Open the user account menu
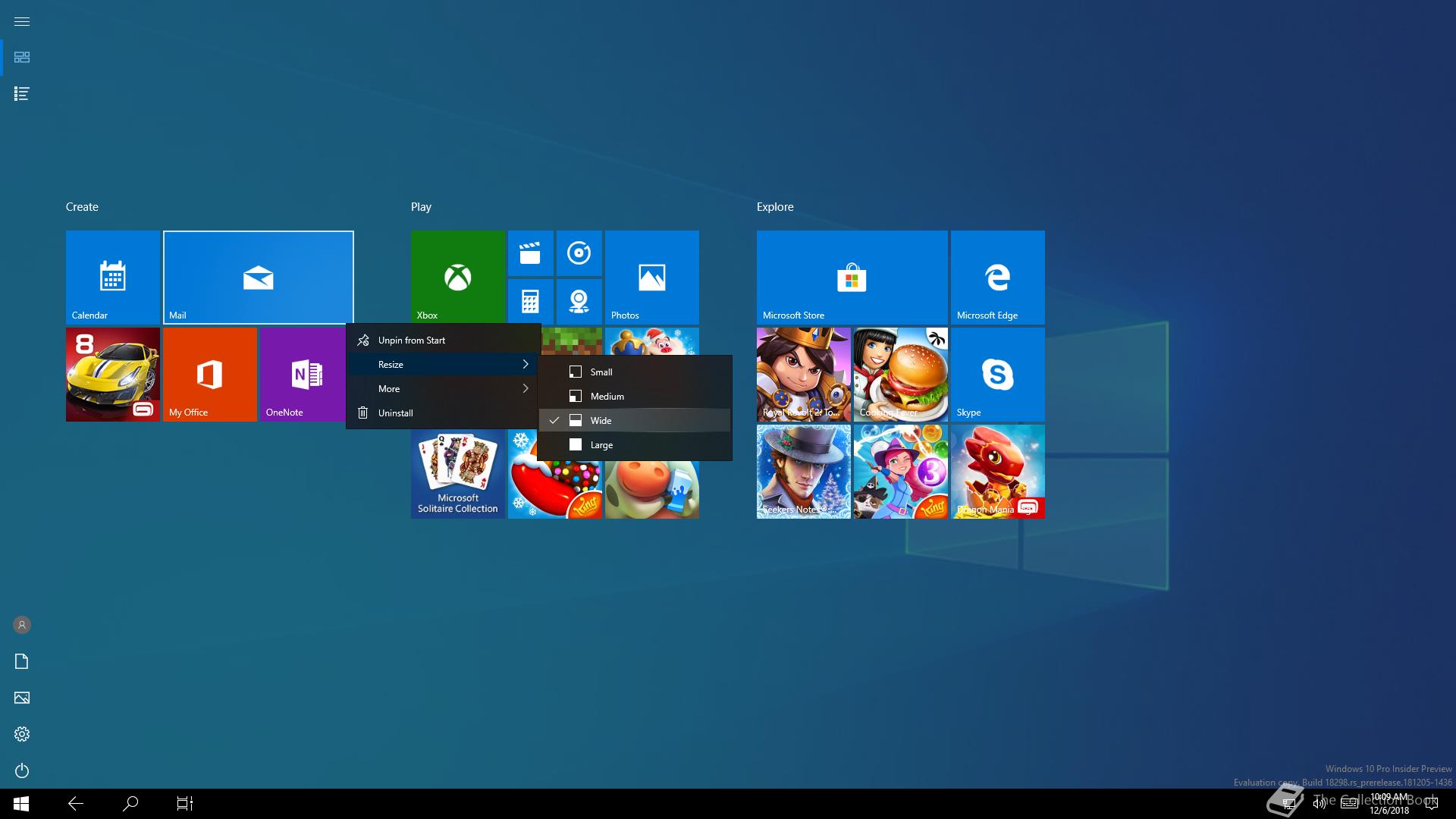Image resolution: width=1456 pixels, height=819 pixels. (x=22, y=625)
